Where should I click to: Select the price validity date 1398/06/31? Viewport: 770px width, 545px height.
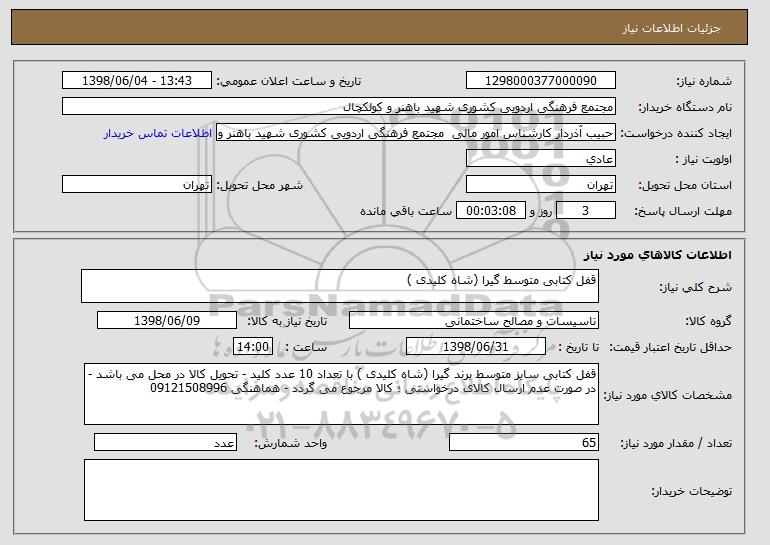click(x=476, y=347)
